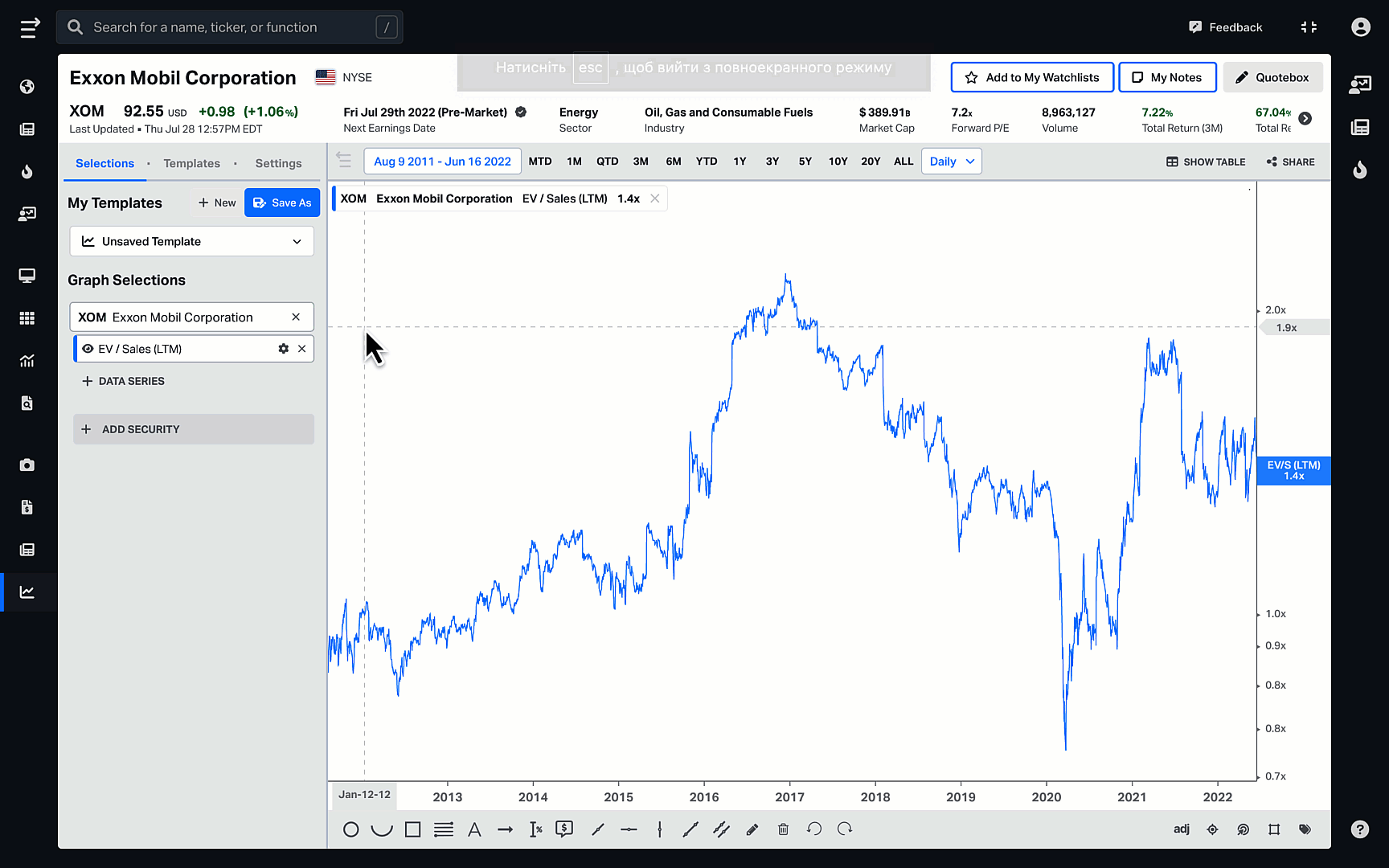Open the main hamburger menu
The image size is (1389, 868).
pyautogui.click(x=30, y=28)
